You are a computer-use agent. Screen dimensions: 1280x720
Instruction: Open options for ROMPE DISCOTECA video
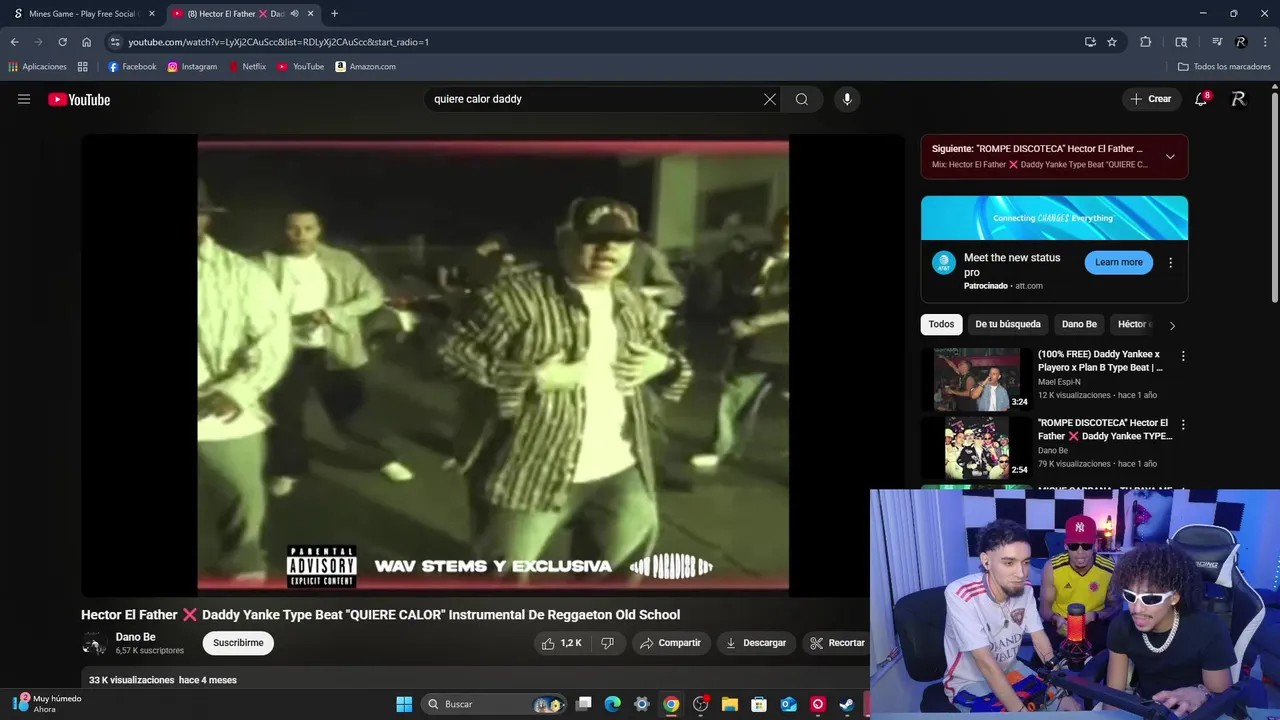click(1183, 425)
